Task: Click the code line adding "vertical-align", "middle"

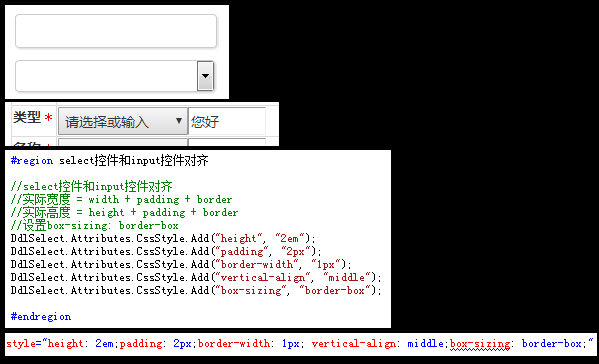Action: click(196, 277)
